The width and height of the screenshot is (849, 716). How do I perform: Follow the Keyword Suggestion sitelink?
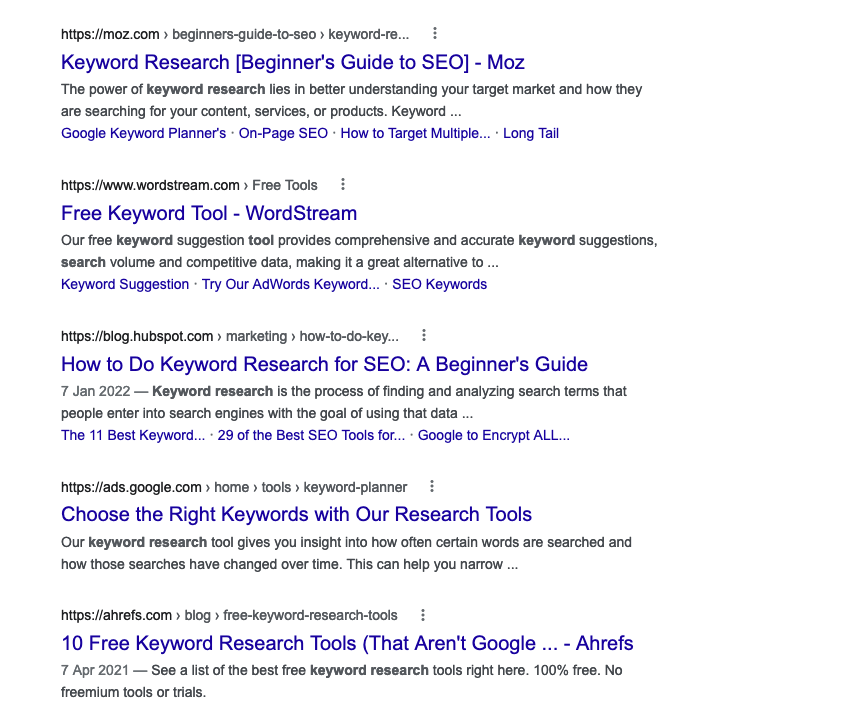(125, 284)
